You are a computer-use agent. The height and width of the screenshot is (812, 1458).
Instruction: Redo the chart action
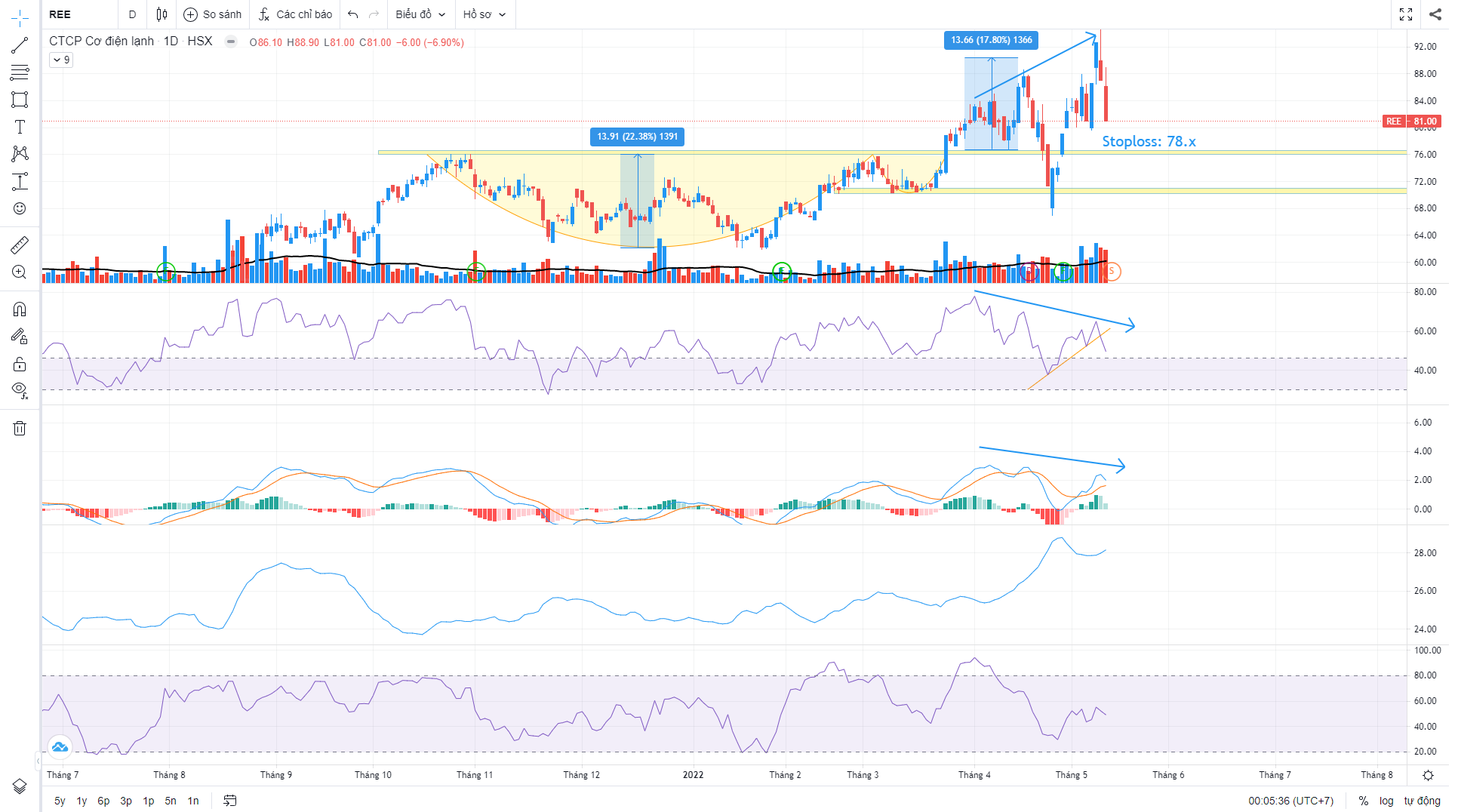tap(374, 14)
